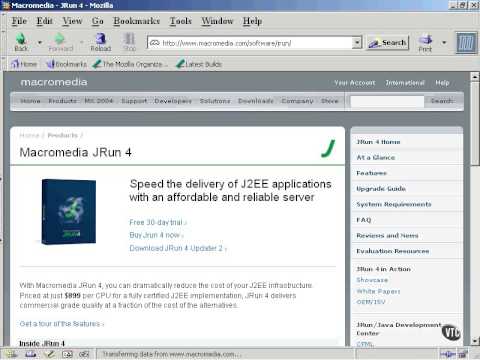480x360 pixels.
Task: Click the Back navigation arrow icon
Action: [x=21, y=39]
